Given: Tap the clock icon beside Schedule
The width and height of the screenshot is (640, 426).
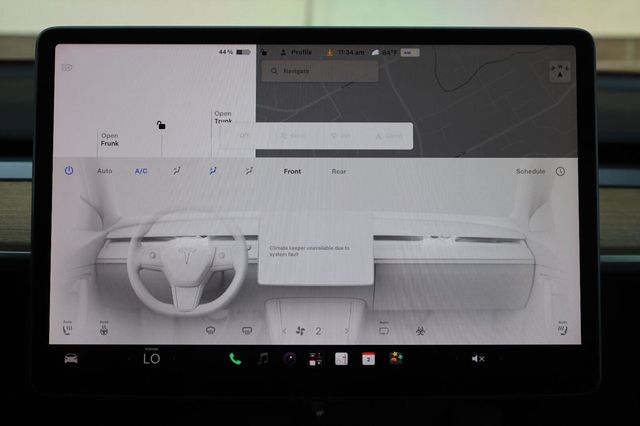Looking at the screenshot, I should [560, 171].
